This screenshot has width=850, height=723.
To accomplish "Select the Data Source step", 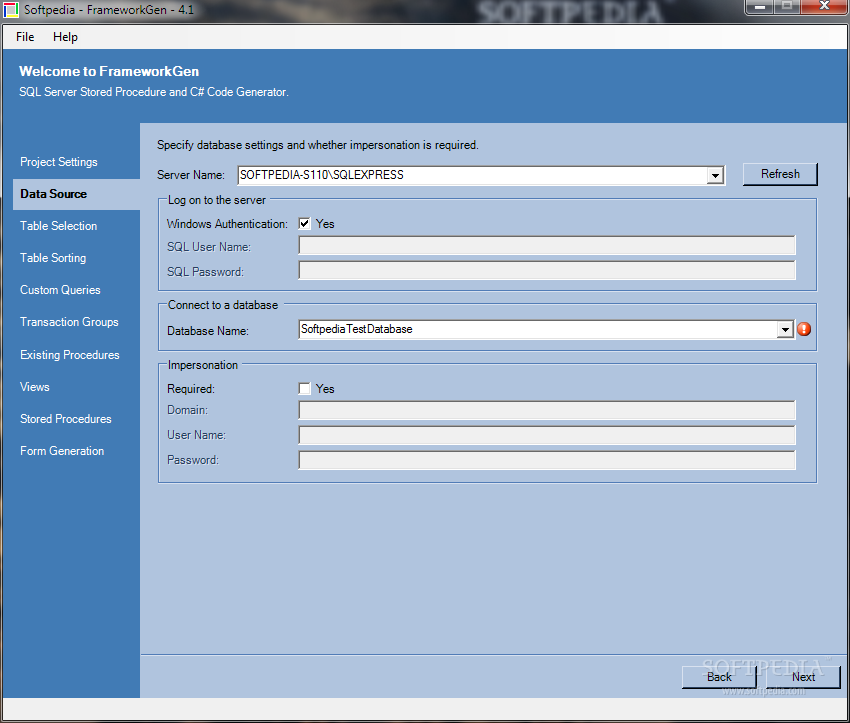I will (76, 194).
